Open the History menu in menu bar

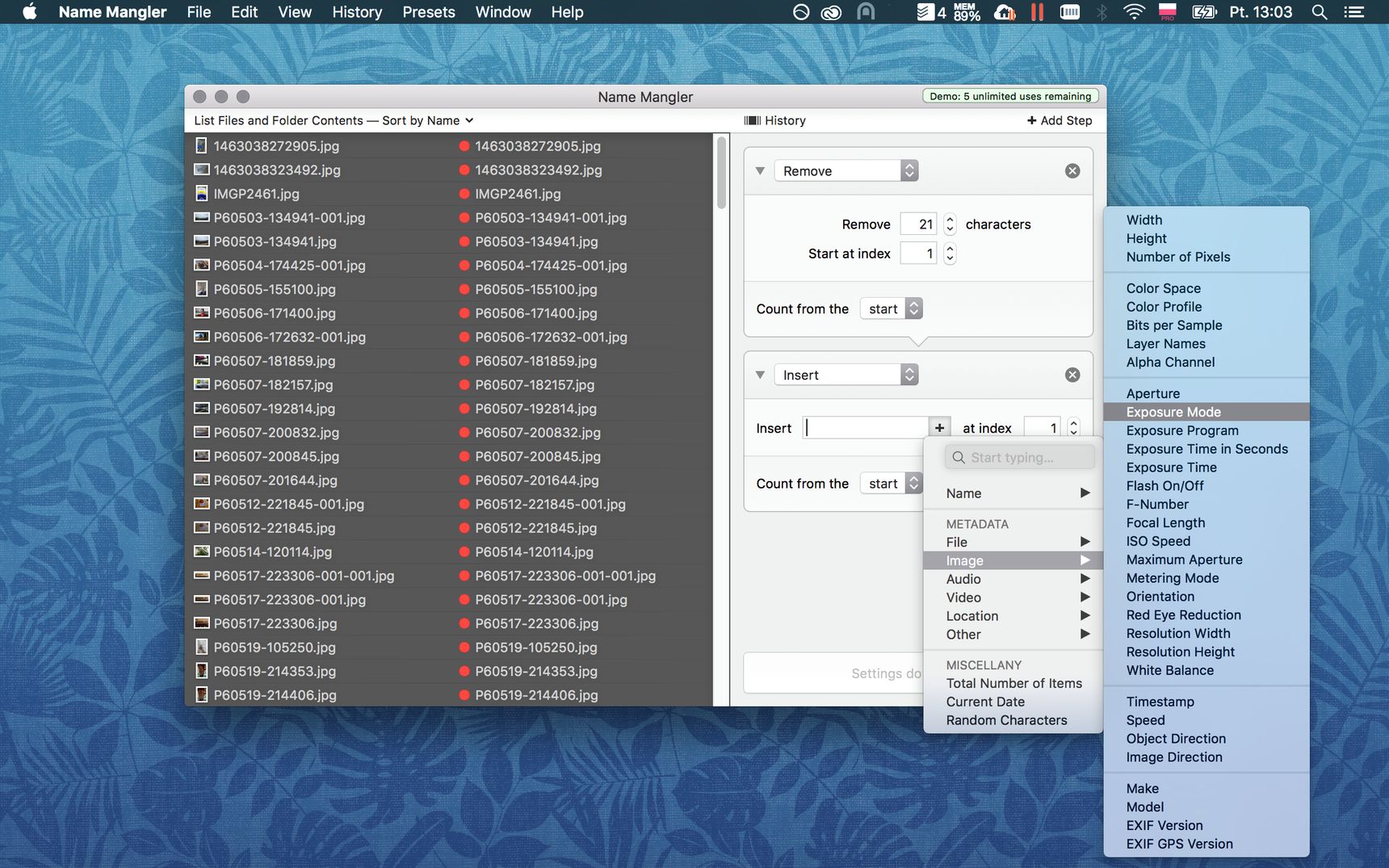(x=357, y=12)
